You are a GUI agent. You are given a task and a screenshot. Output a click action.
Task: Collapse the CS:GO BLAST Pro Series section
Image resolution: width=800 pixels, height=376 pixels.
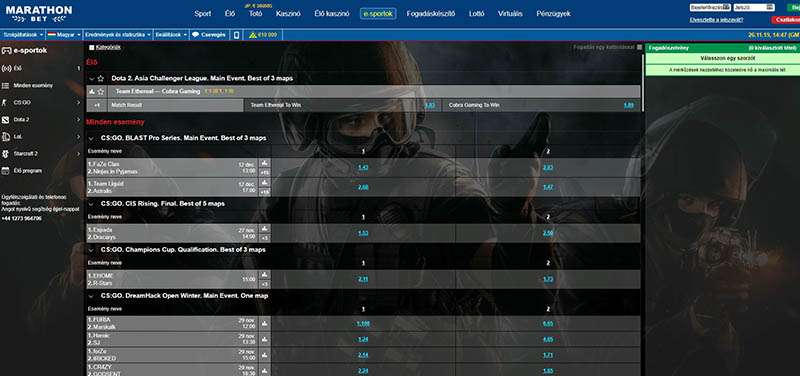[91, 138]
